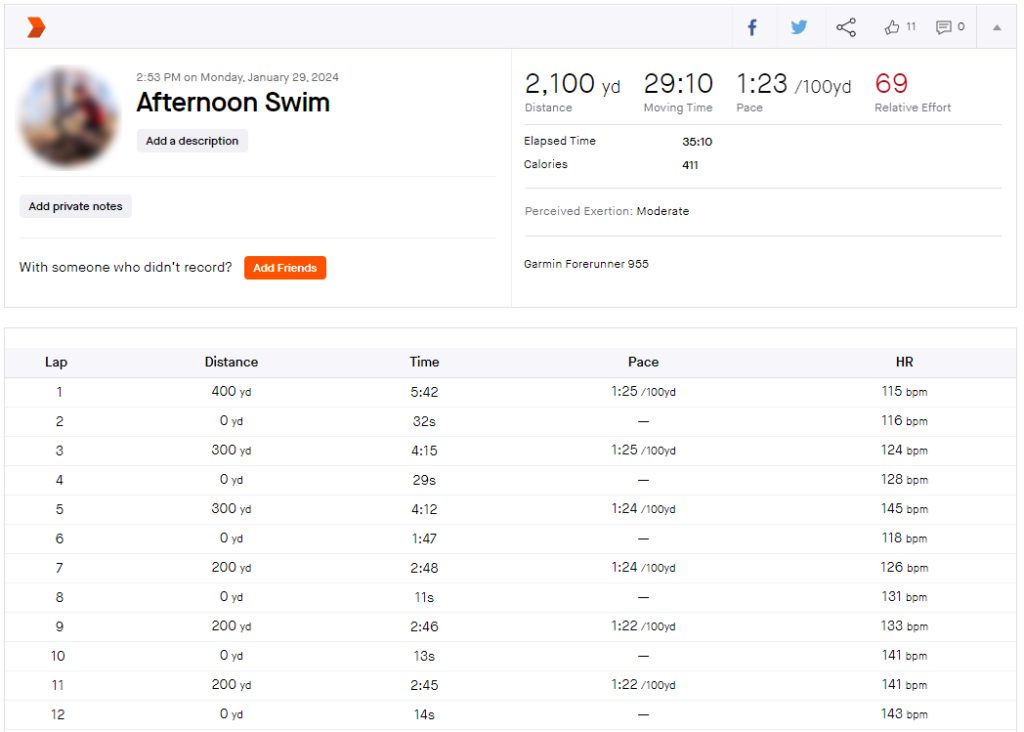Open the generic share options icon
Viewport: 1024px width, 732px height.
pyautogui.click(x=846, y=27)
